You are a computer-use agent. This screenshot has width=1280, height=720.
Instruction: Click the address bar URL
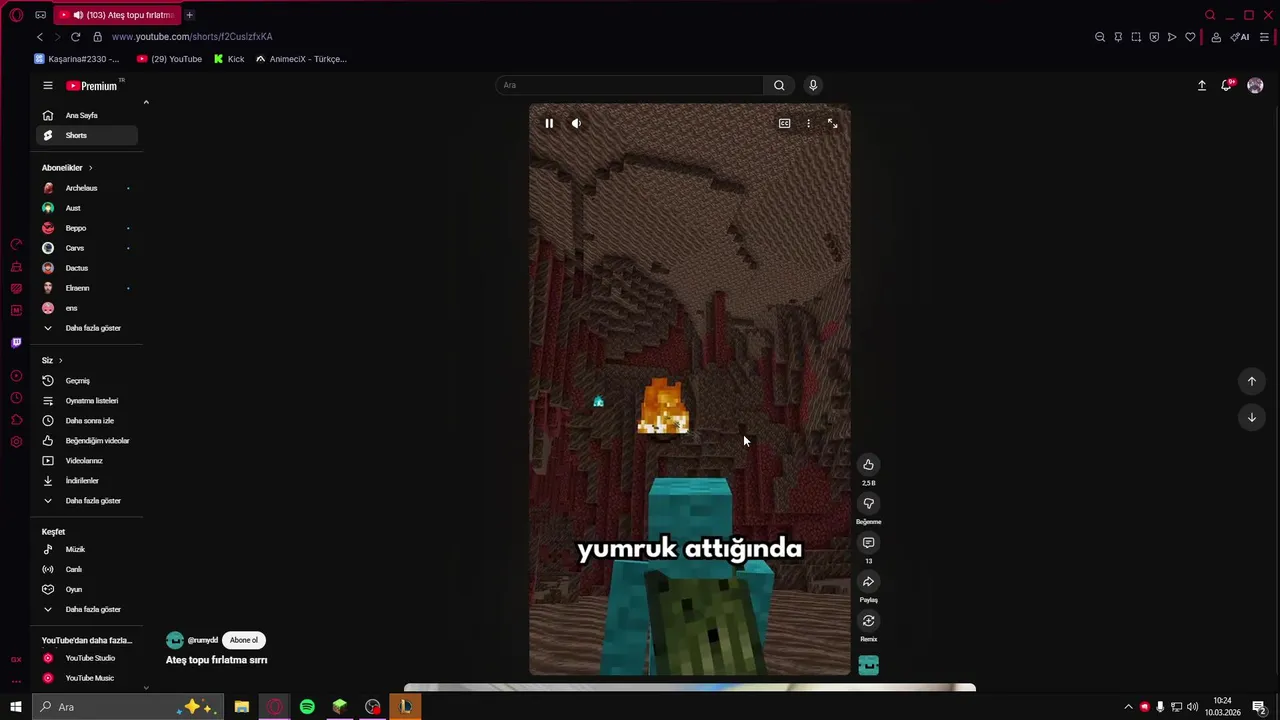click(x=192, y=37)
